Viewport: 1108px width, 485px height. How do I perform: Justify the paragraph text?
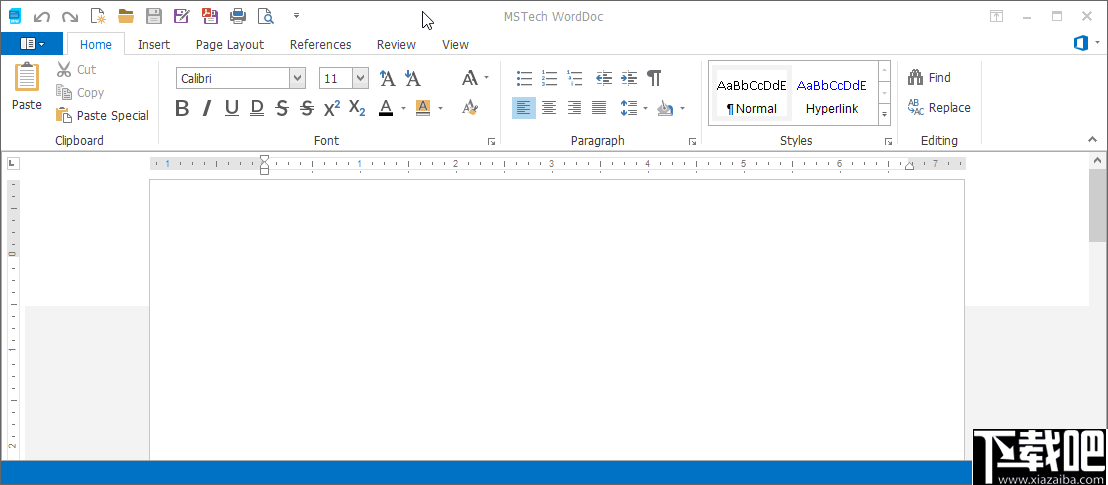(599, 108)
